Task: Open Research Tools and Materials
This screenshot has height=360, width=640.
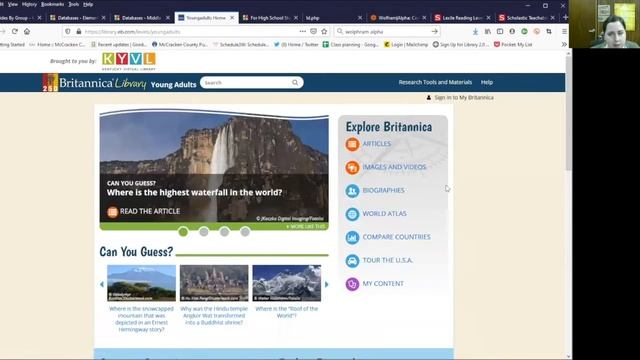Action: pos(435,82)
